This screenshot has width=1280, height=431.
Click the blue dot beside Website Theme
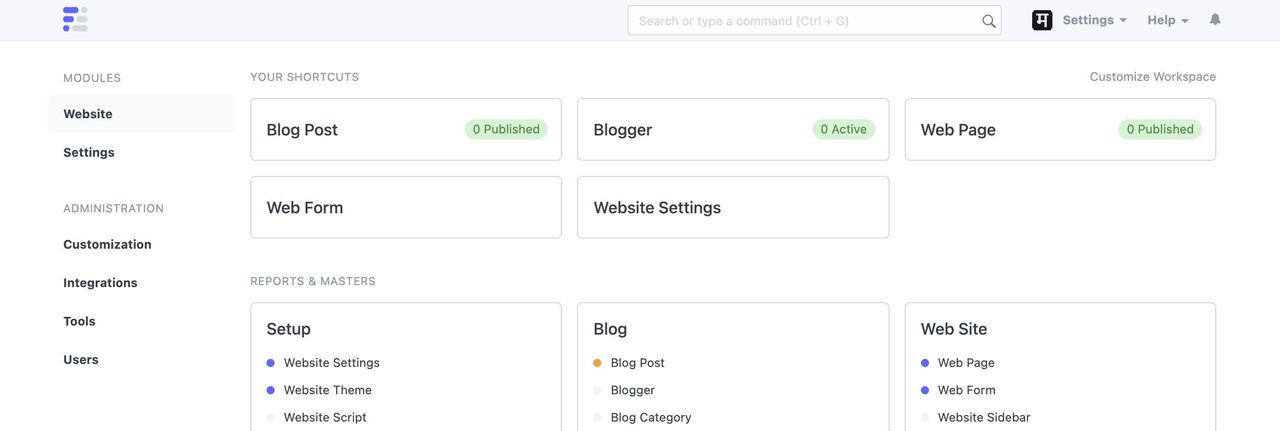270,390
